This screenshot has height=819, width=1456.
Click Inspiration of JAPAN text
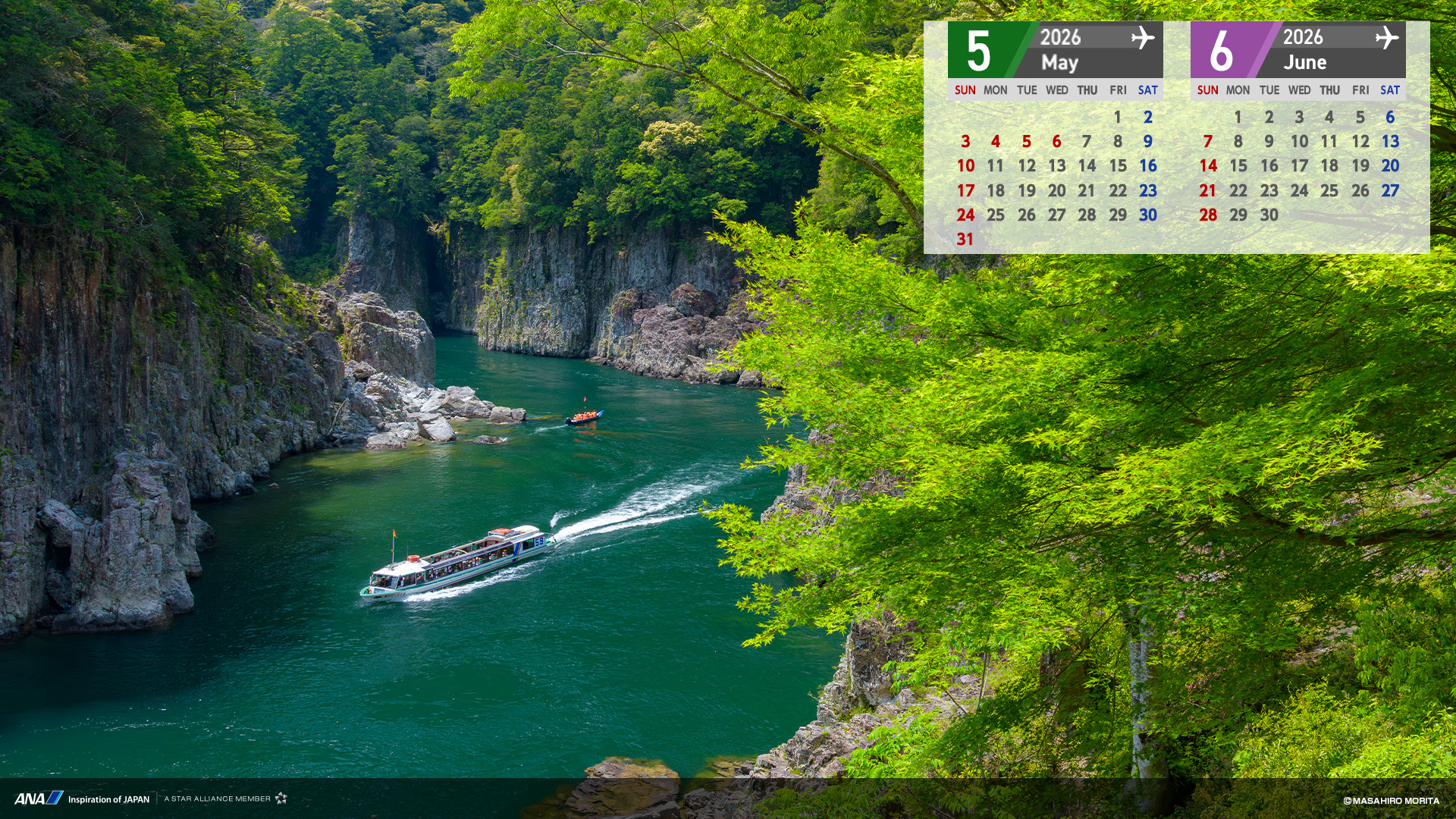coord(108,799)
